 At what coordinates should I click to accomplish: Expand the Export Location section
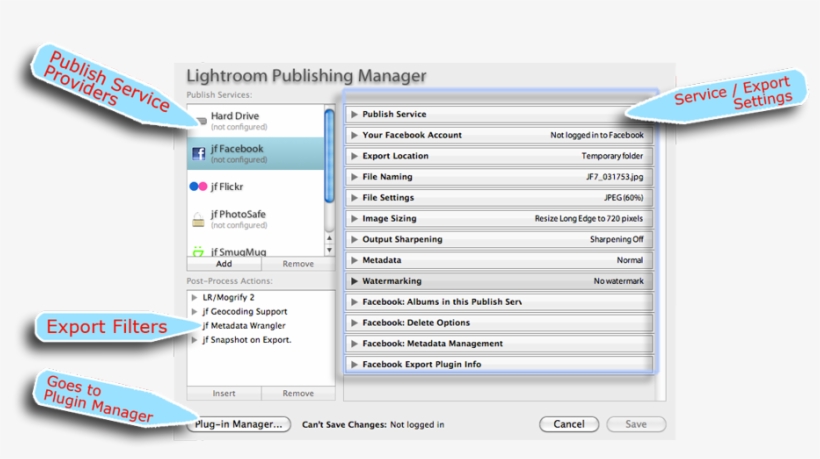pos(354,156)
